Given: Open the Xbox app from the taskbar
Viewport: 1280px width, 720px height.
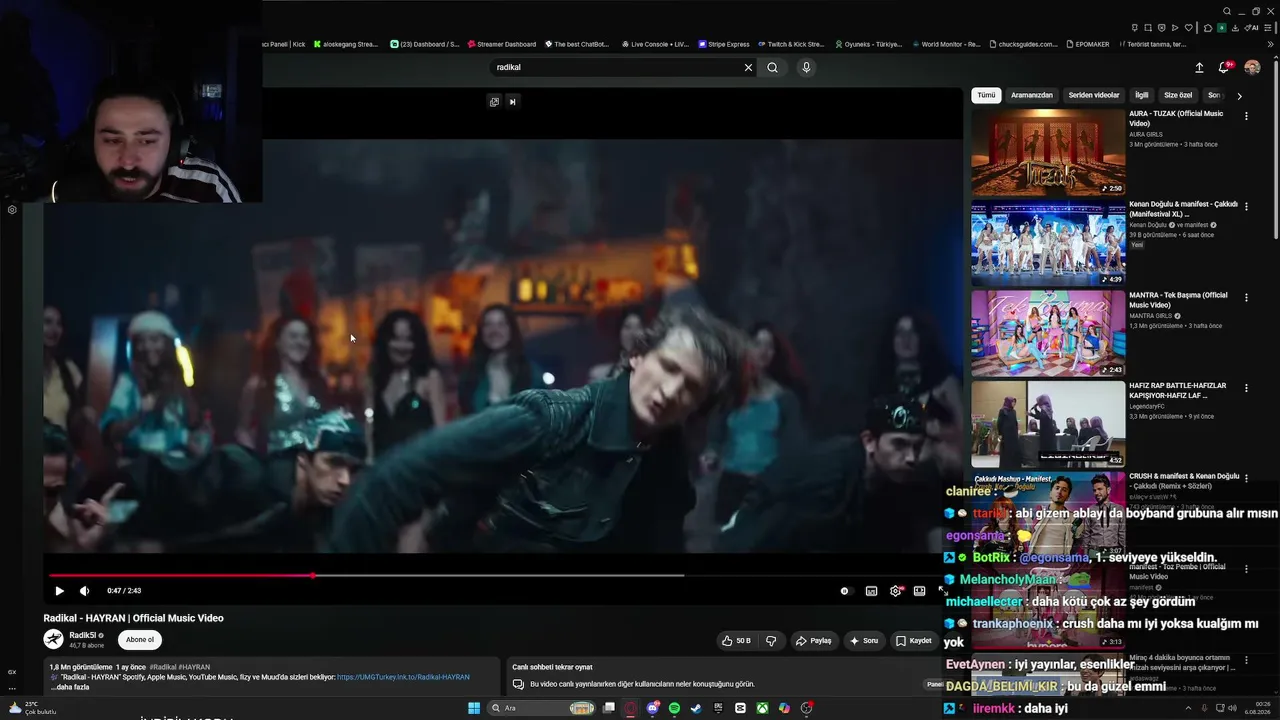Looking at the screenshot, I should (x=762, y=708).
